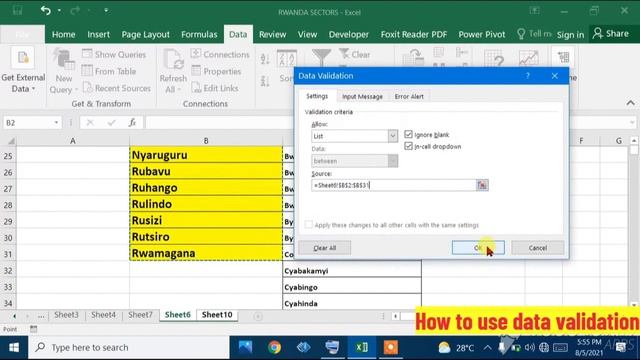The width and height of the screenshot is (640, 360).
Task: Click the Show Queries button
Action: 114,54
